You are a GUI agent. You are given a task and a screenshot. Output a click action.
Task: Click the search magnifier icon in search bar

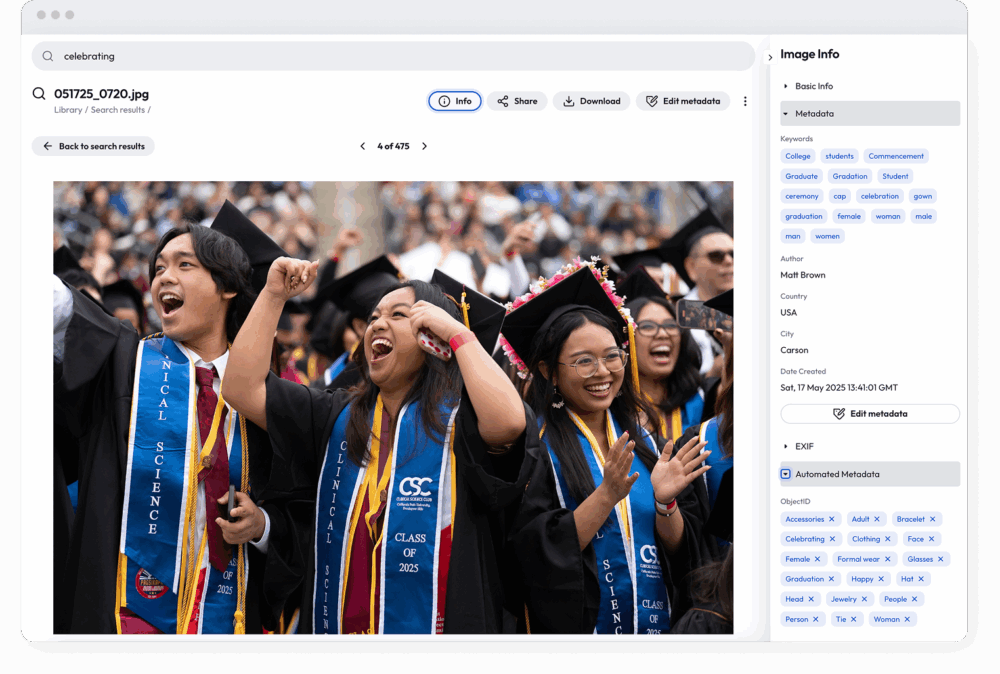pyautogui.click(x=47, y=56)
